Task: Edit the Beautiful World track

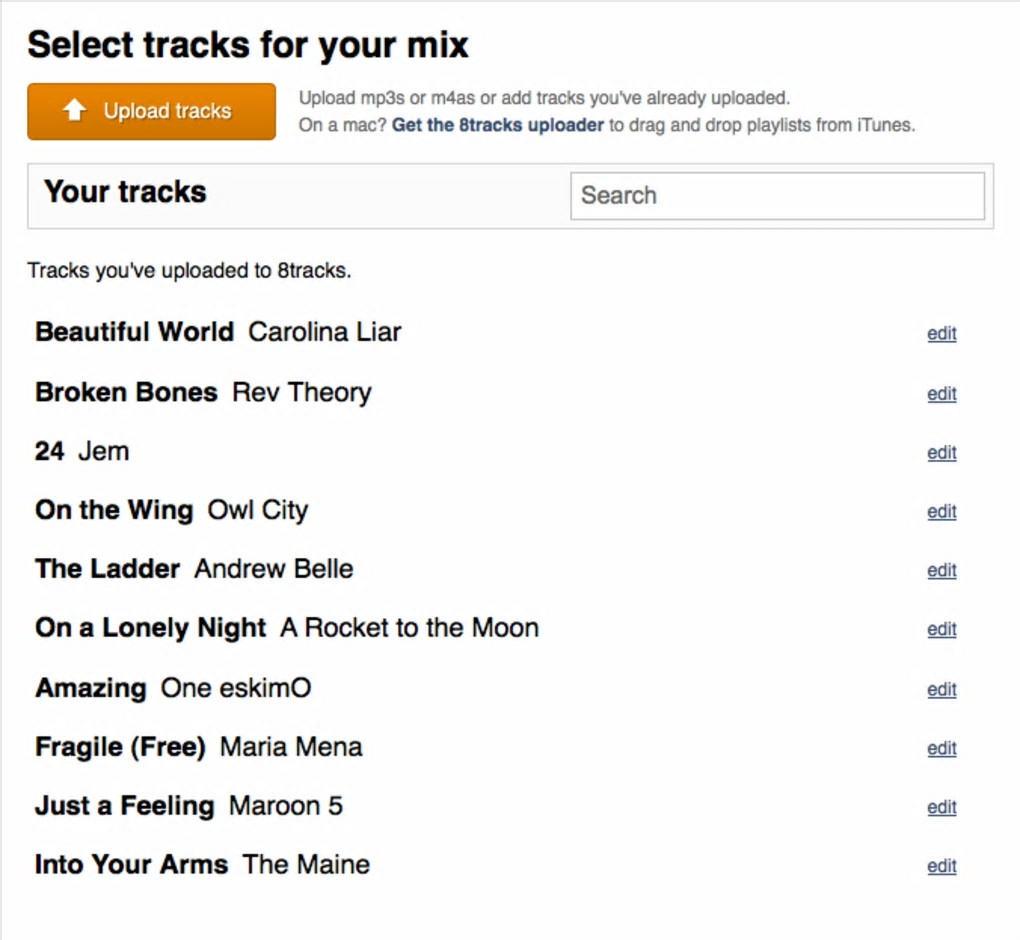Action: pos(941,334)
